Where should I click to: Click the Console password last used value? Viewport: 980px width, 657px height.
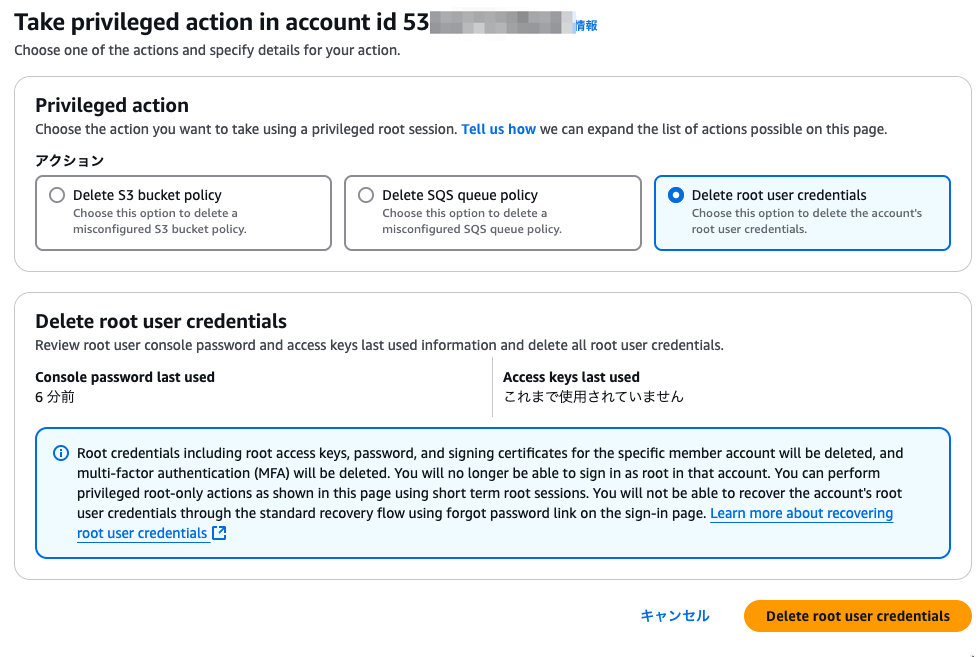(x=55, y=397)
